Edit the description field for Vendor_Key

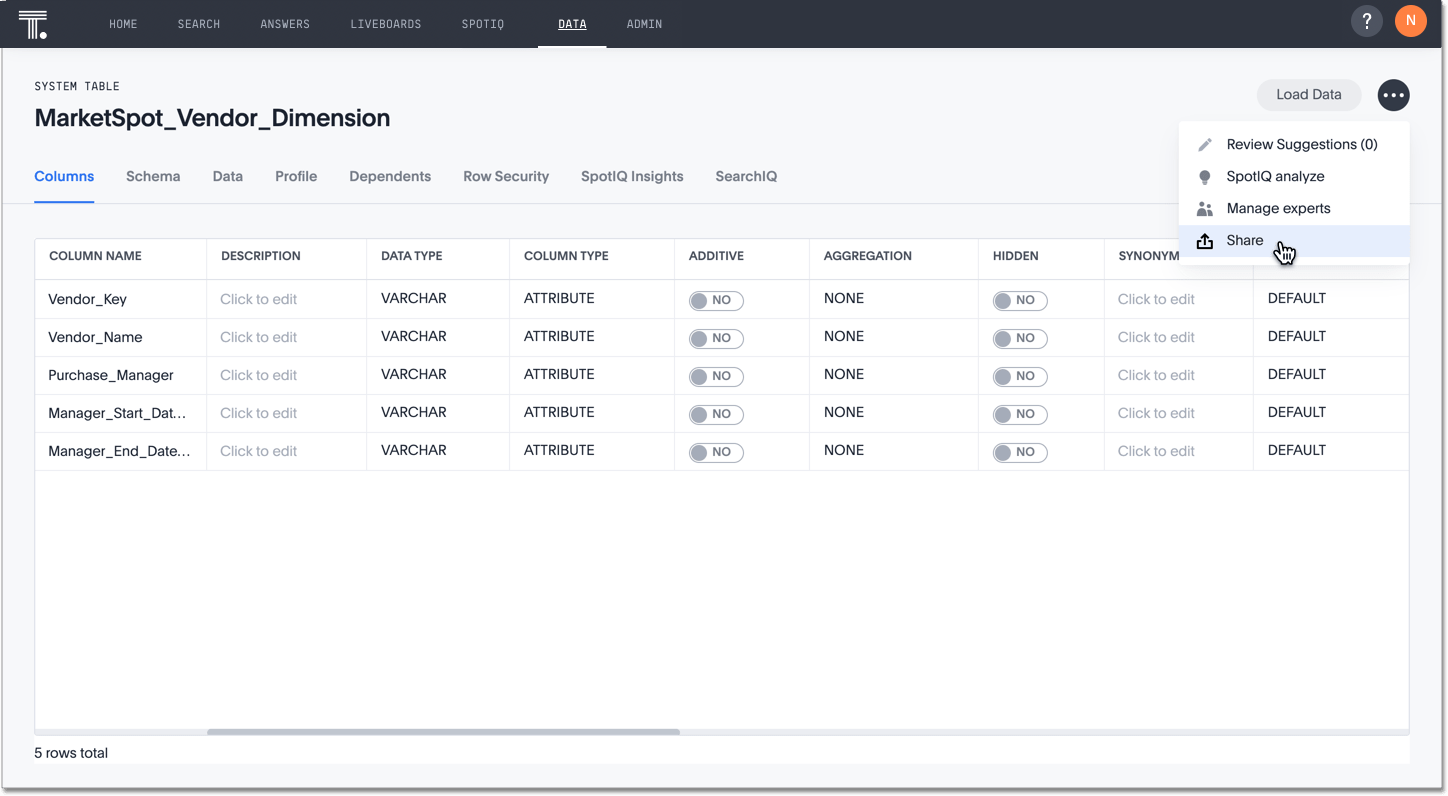(258, 299)
